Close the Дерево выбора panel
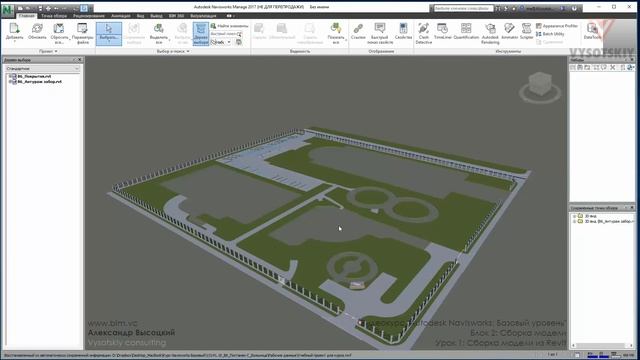The width and height of the screenshot is (640, 360). (x=80, y=60)
